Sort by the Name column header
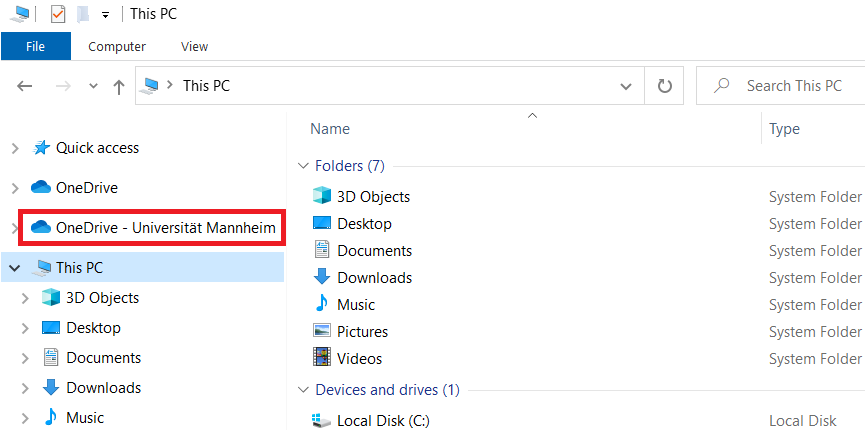This screenshot has width=865, height=430. (x=330, y=129)
